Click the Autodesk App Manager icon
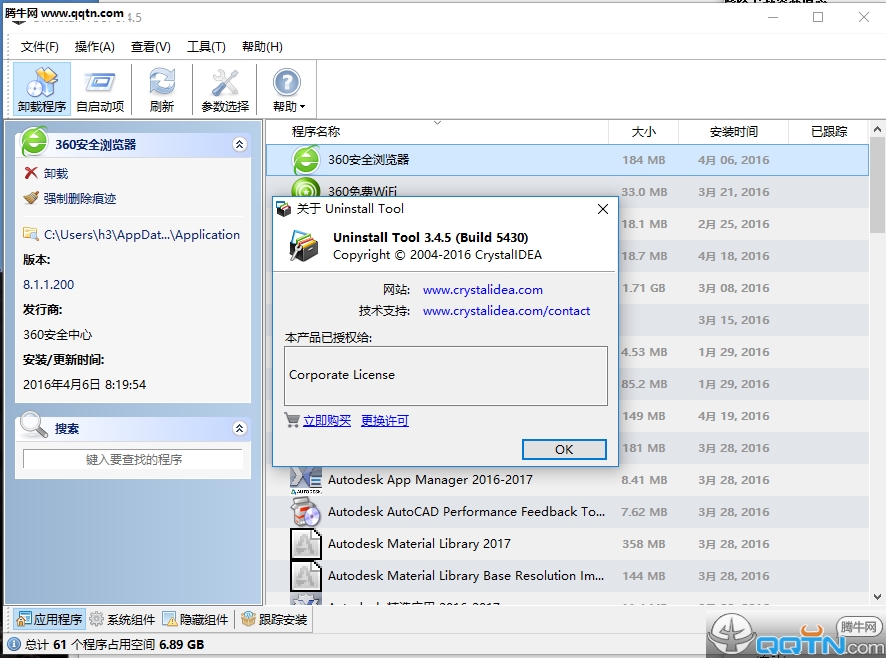886x658 pixels. pos(306,480)
